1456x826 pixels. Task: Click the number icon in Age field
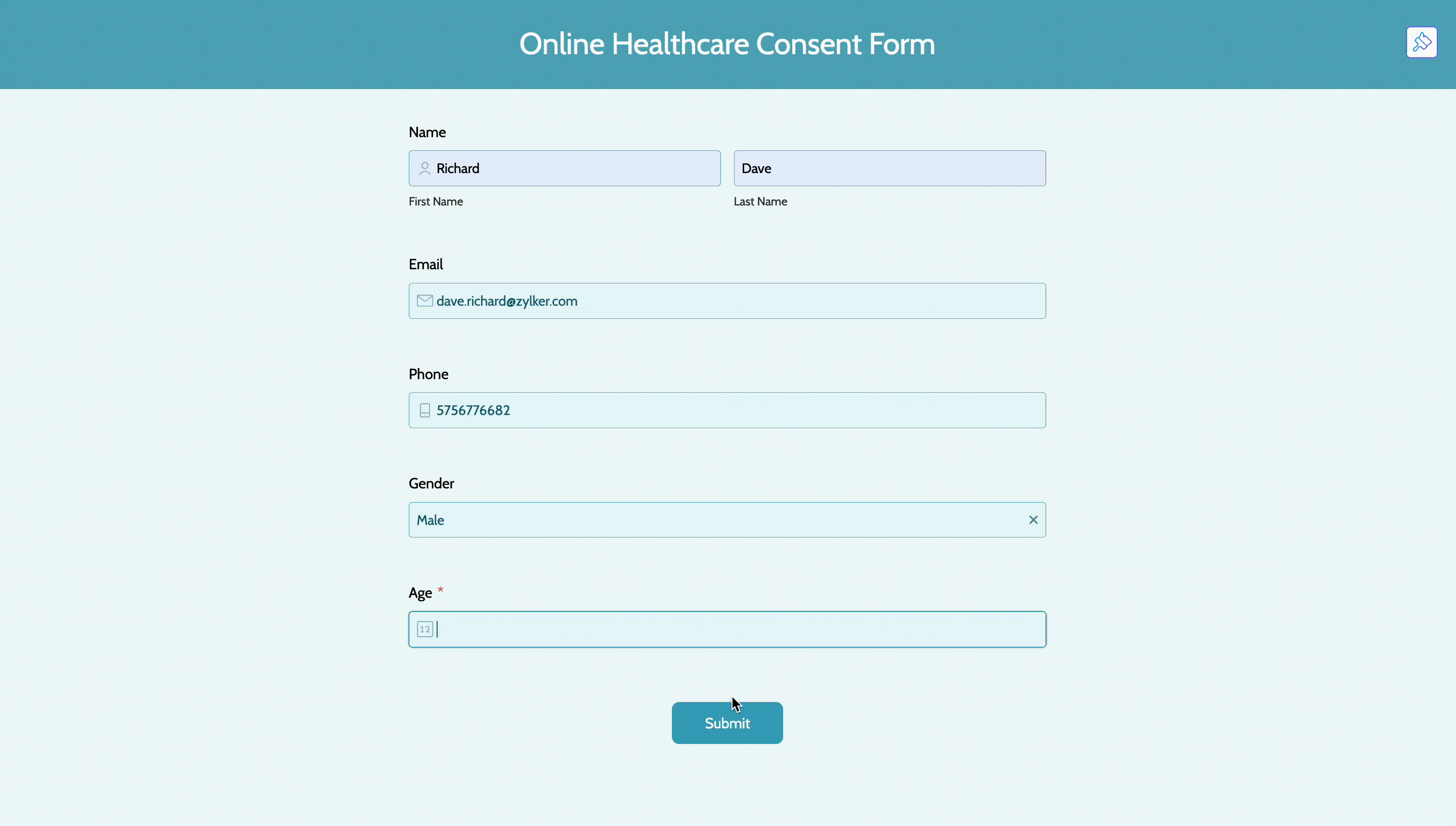(424, 629)
